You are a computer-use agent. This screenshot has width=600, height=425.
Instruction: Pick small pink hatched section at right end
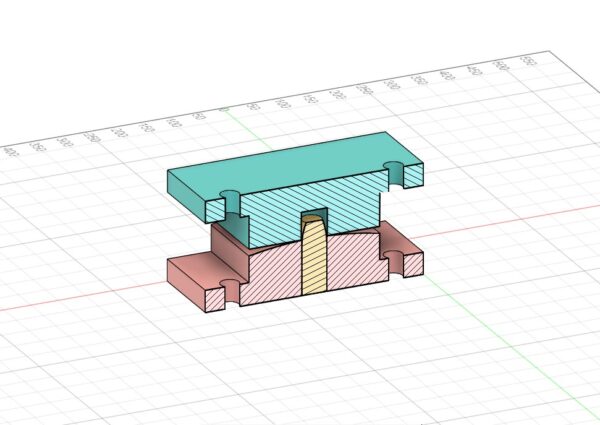tap(414, 265)
